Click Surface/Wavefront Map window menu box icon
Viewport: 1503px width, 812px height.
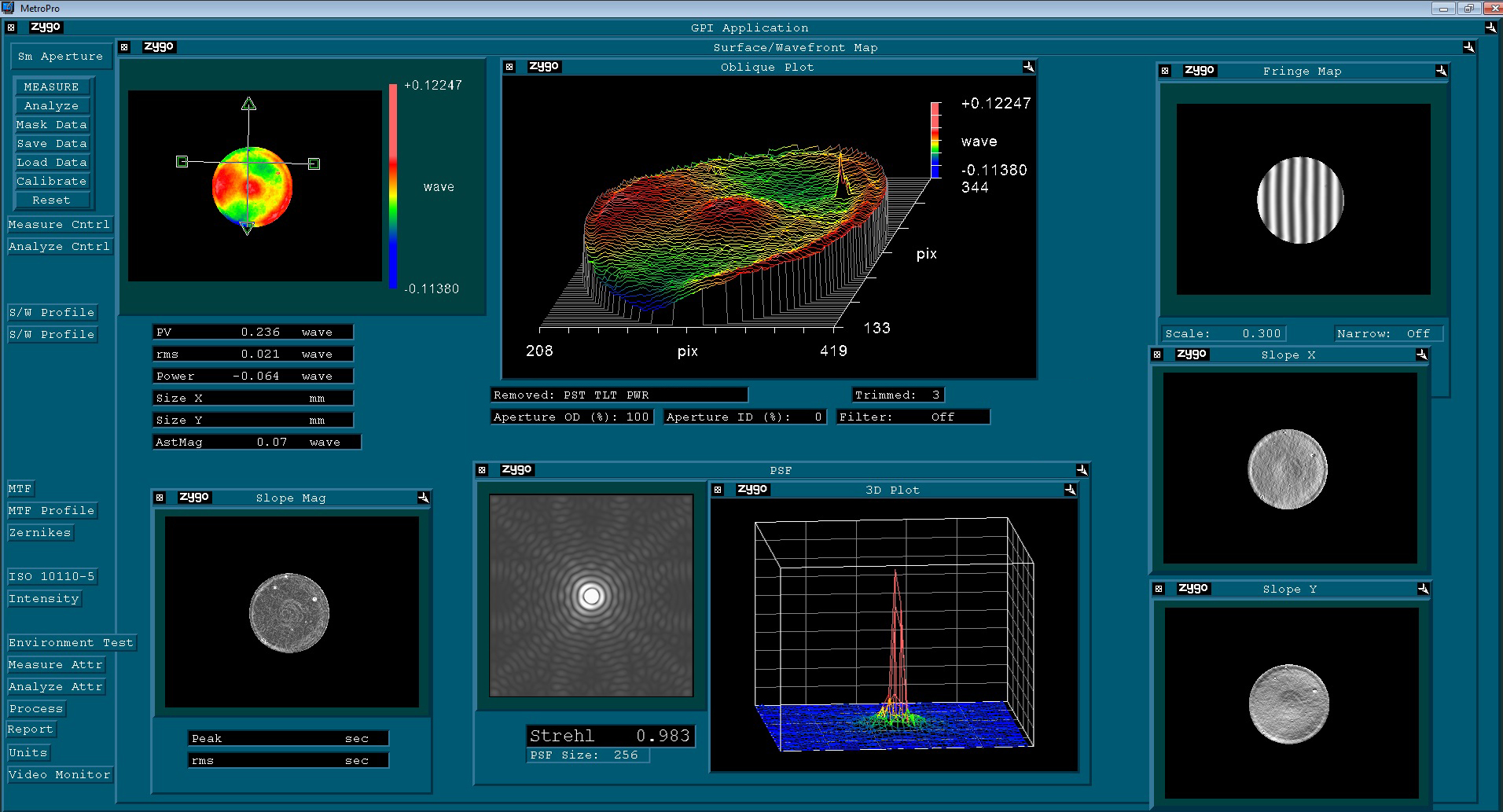pos(124,47)
